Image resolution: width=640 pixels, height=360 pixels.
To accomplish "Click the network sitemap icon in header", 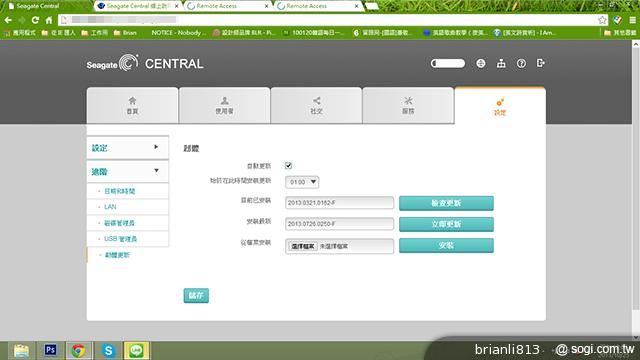I will (x=501, y=63).
